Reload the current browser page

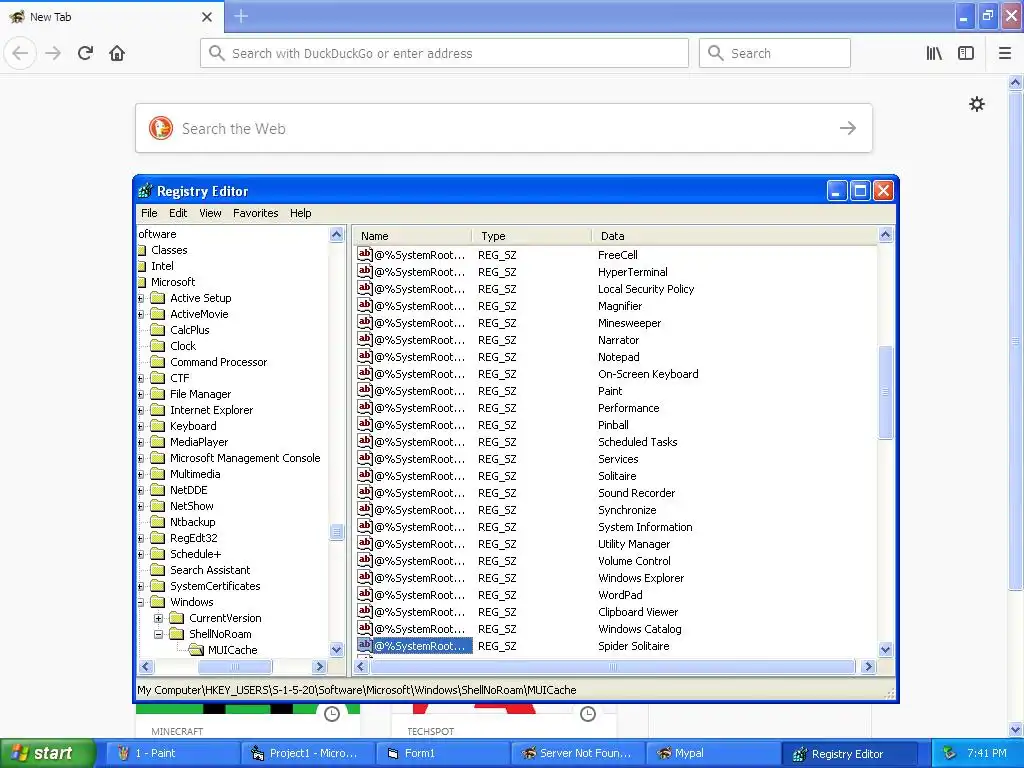click(85, 53)
